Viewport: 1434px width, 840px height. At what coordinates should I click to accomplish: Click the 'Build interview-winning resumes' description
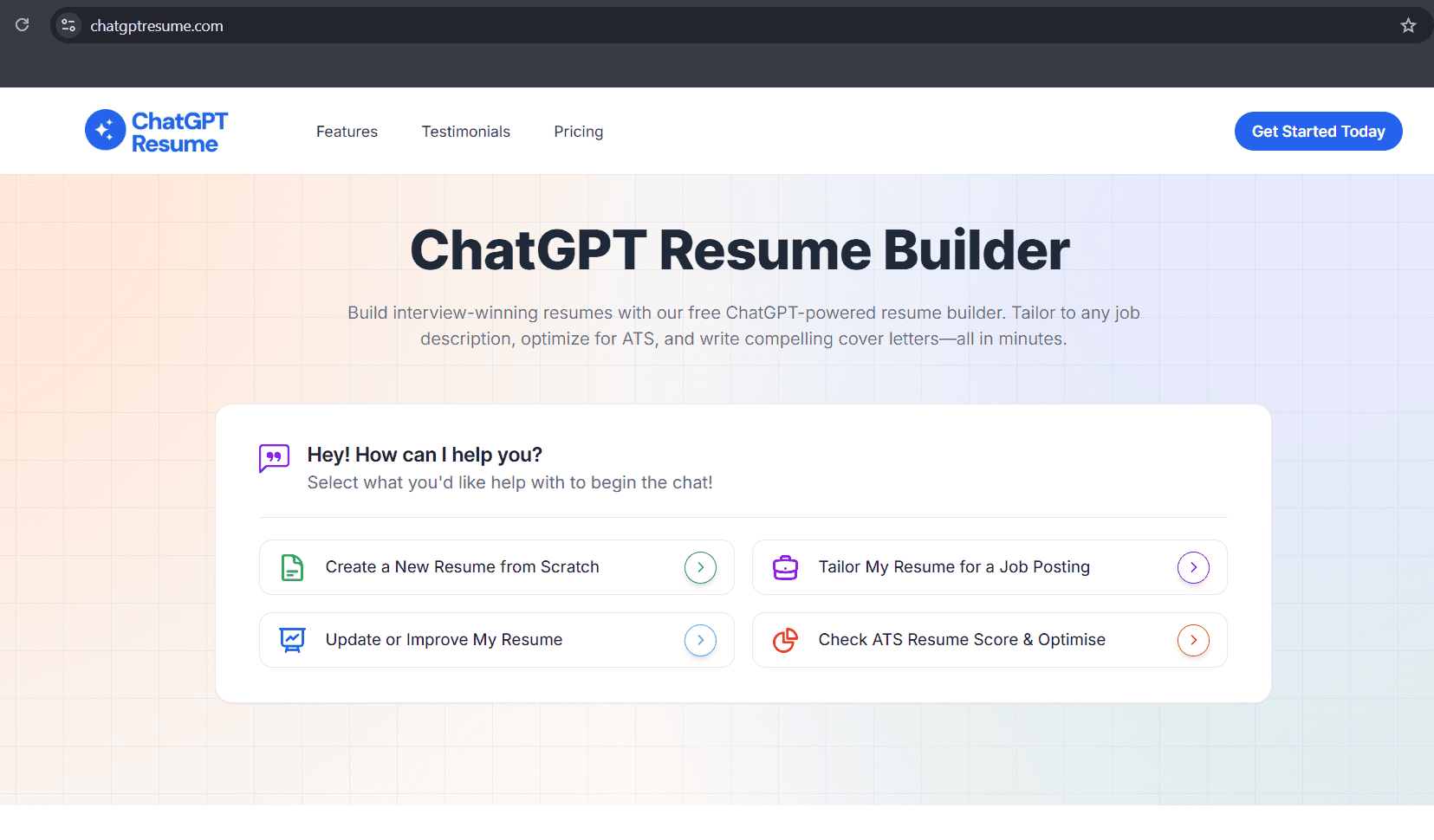[x=743, y=326]
